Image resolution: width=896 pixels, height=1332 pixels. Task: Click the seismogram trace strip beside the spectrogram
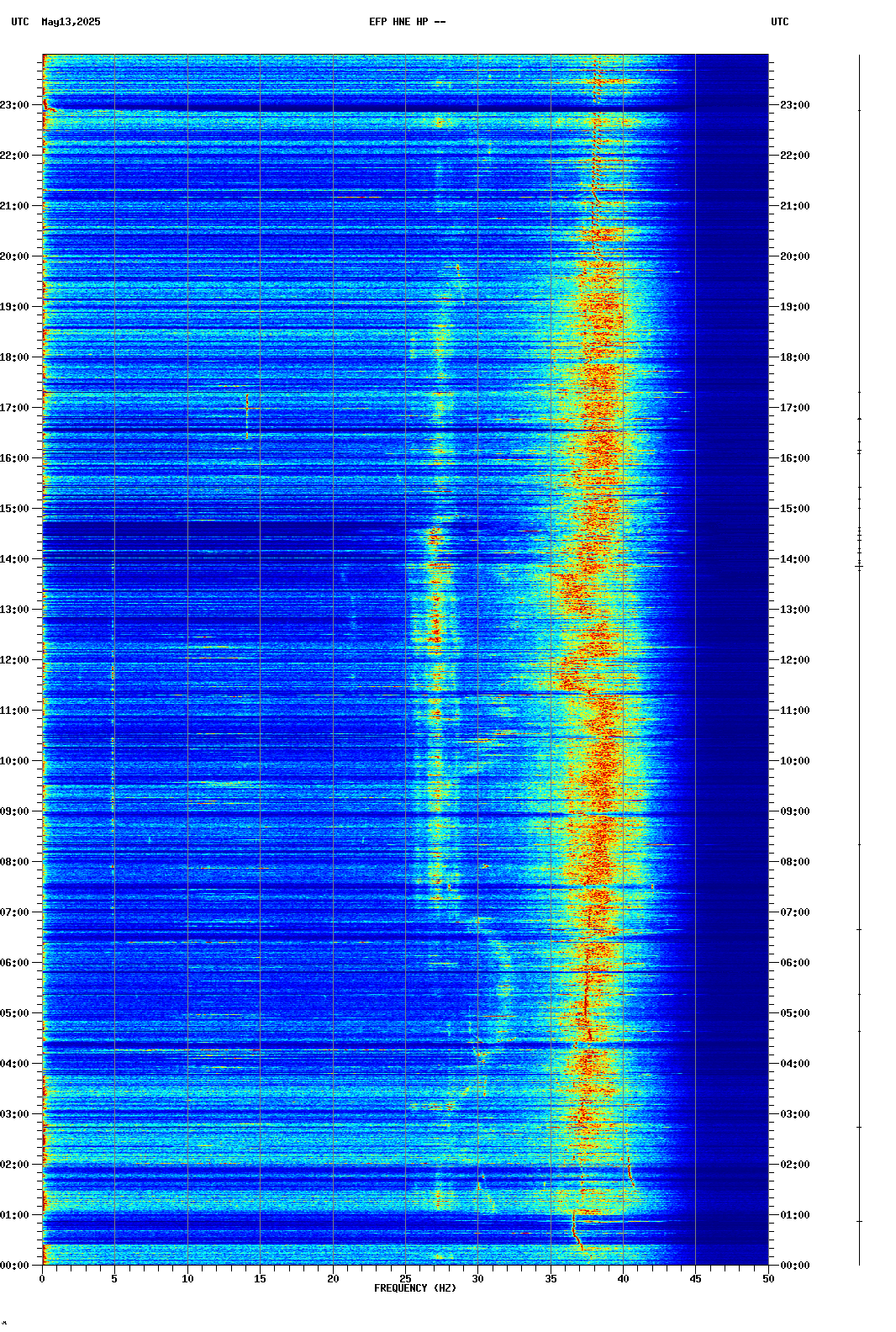pos(859,660)
